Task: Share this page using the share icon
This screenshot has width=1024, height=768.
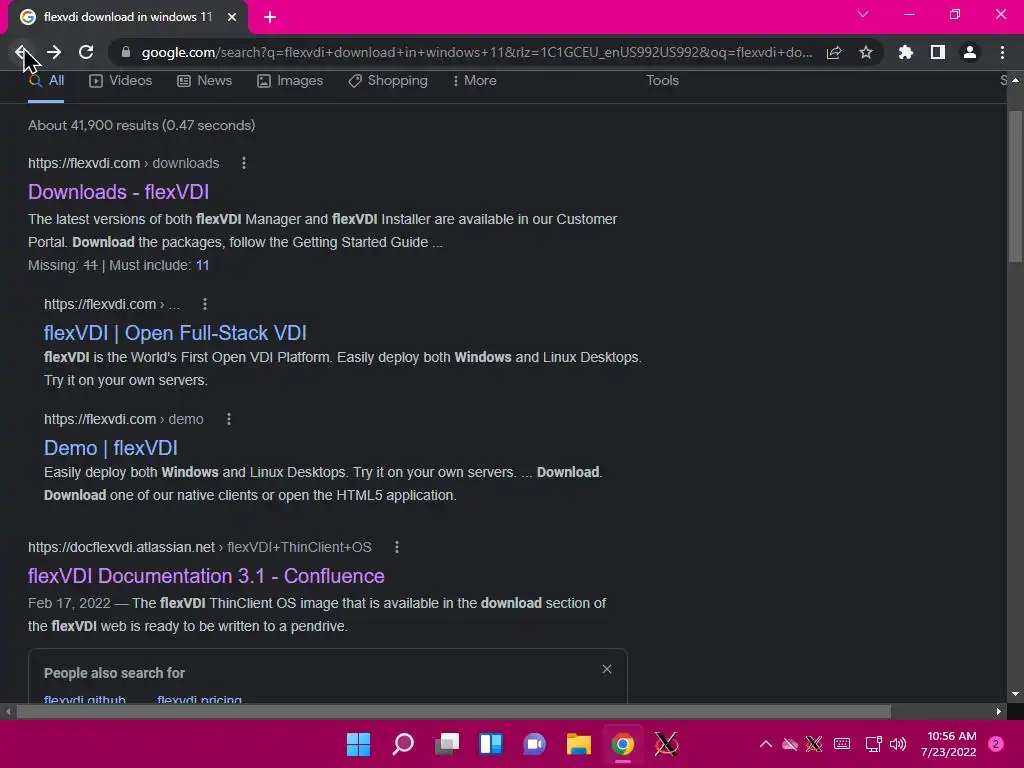Action: click(834, 52)
